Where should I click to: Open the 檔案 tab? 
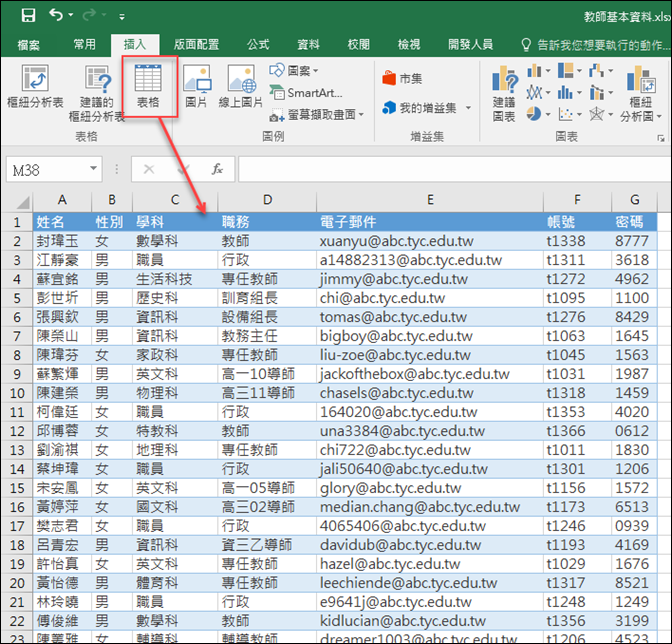(x=29, y=45)
